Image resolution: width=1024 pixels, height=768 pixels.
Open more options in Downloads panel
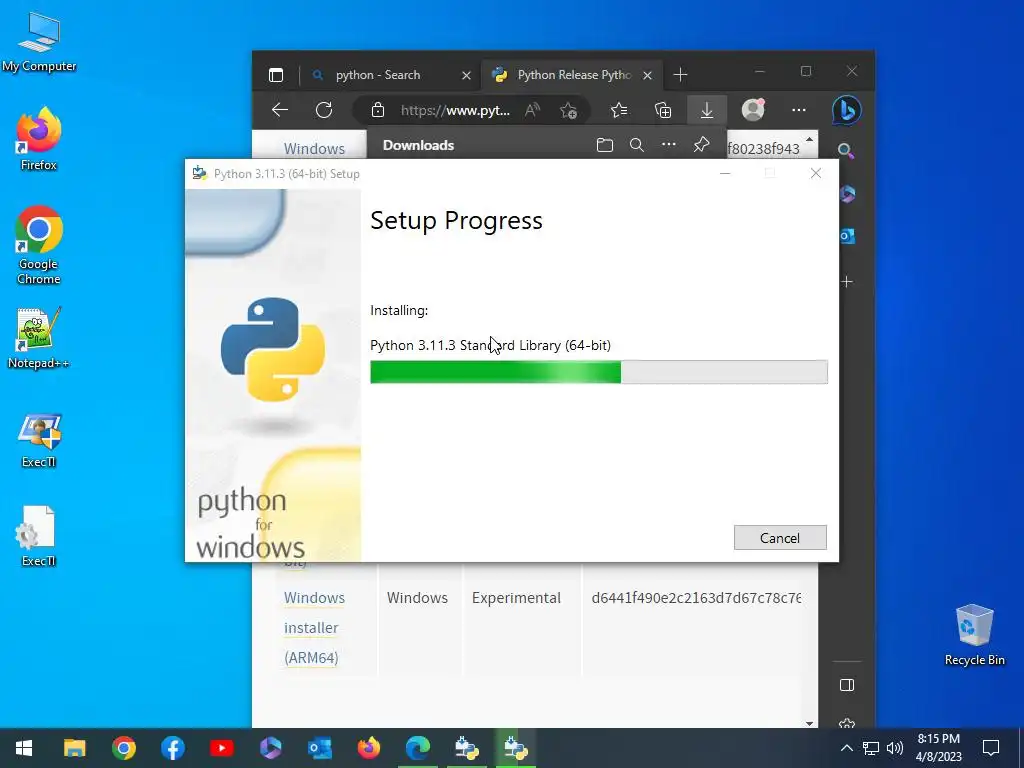[x=669, y=144]
